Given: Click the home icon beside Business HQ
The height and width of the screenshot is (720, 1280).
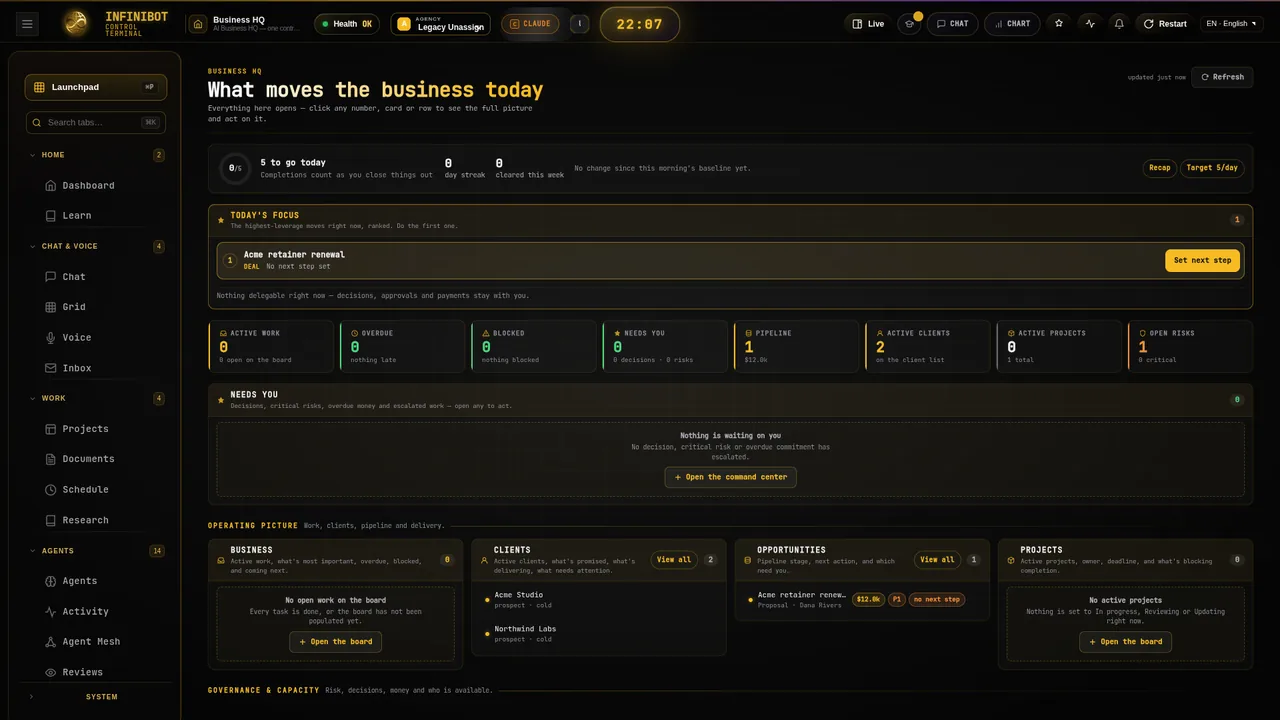Looking at the screenshot, I should [x=198, y=24].
